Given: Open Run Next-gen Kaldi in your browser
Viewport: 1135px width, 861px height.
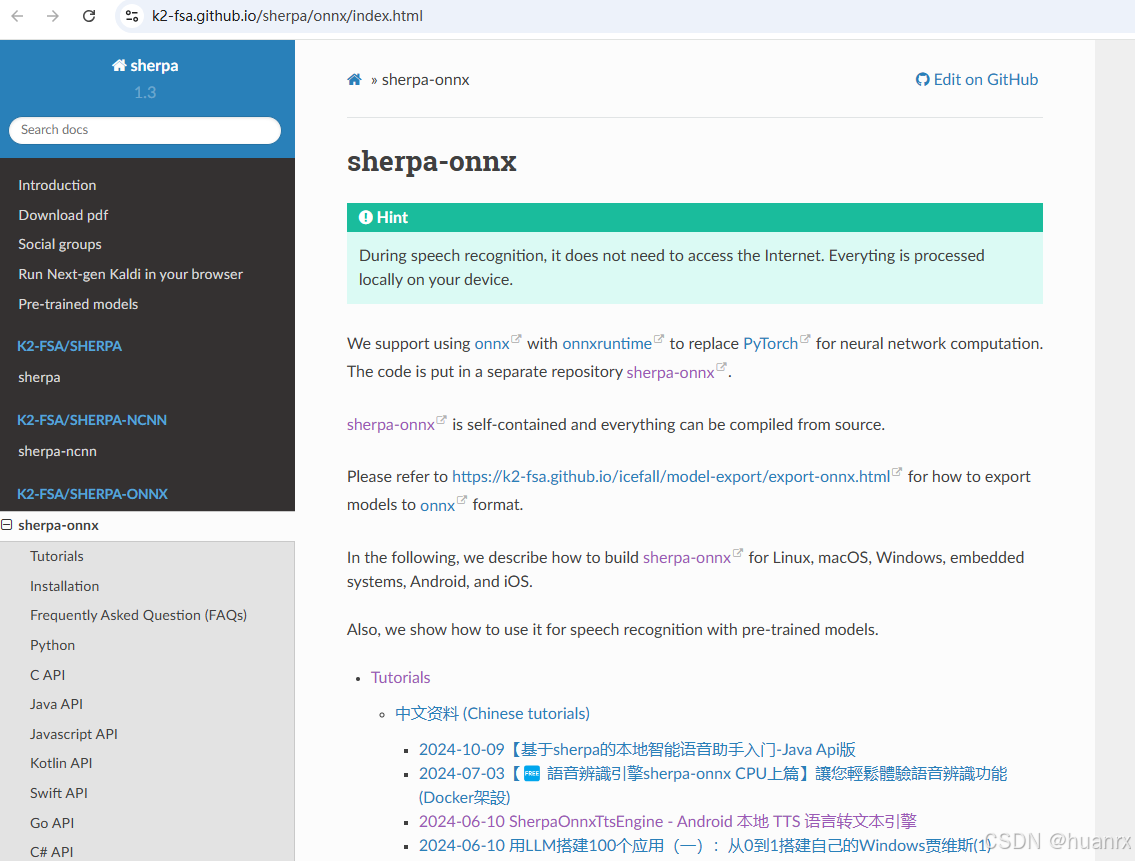Looking at the screenshot, I should [x=130, y=274].
